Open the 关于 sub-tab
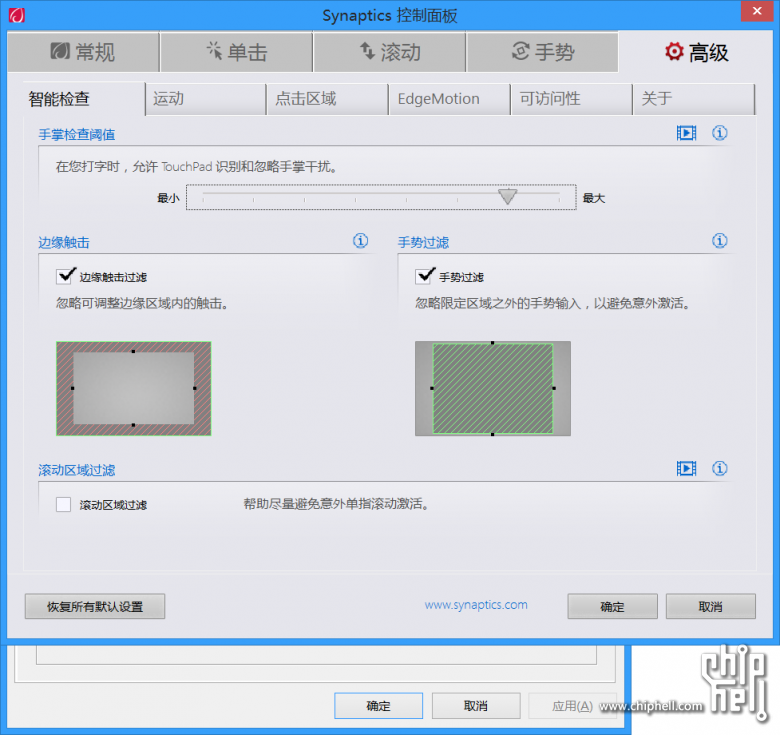This screenshot has height=735, width=780. (x=694, y=98)
